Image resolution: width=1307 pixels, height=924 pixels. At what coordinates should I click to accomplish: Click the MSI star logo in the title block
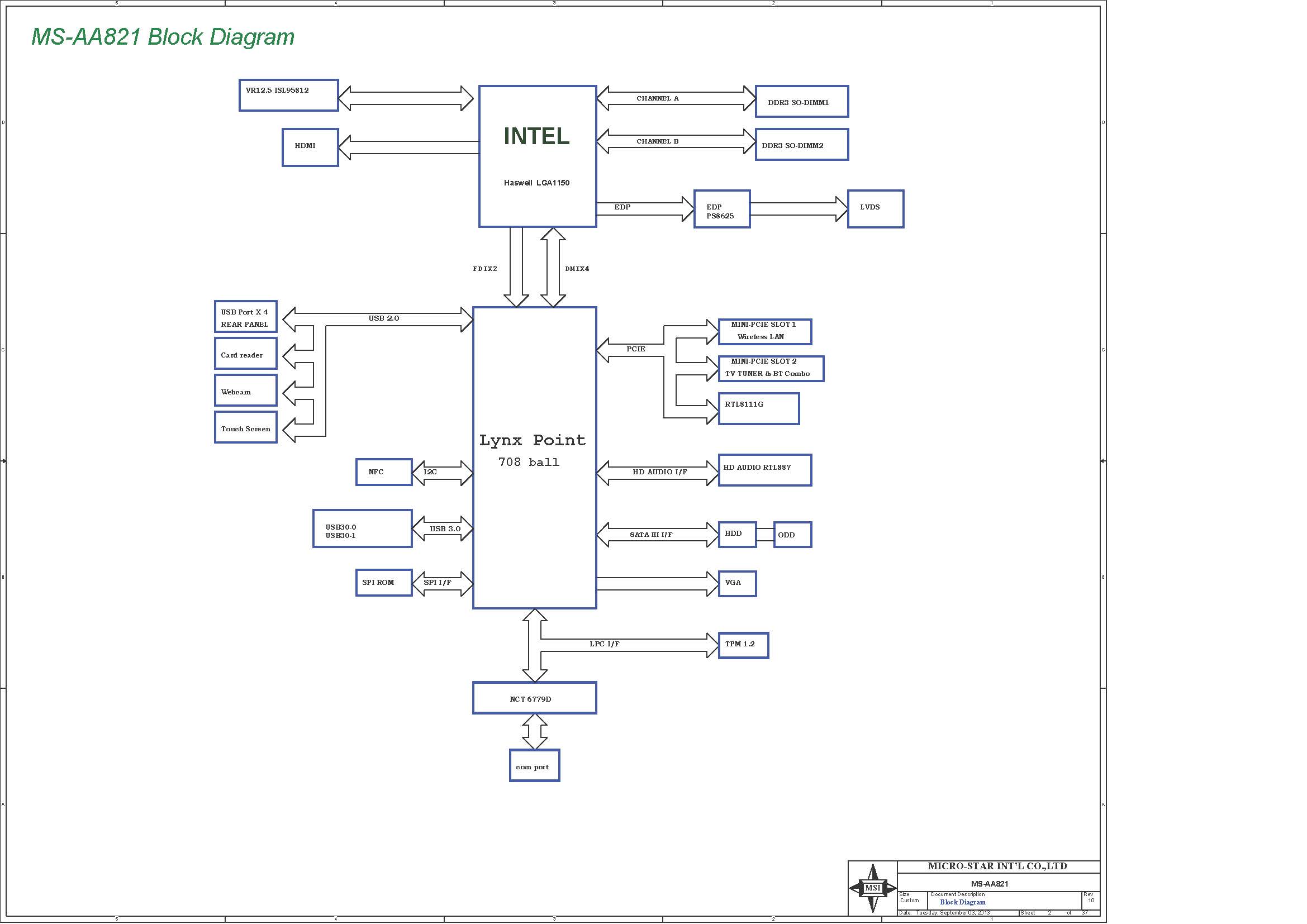pyautogui.click(x=873, y=888)
